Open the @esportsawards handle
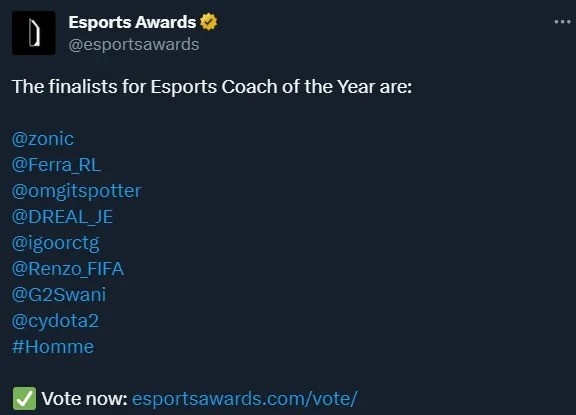The width and height of the screenshot is (576, 415). (x=134, y=45)
